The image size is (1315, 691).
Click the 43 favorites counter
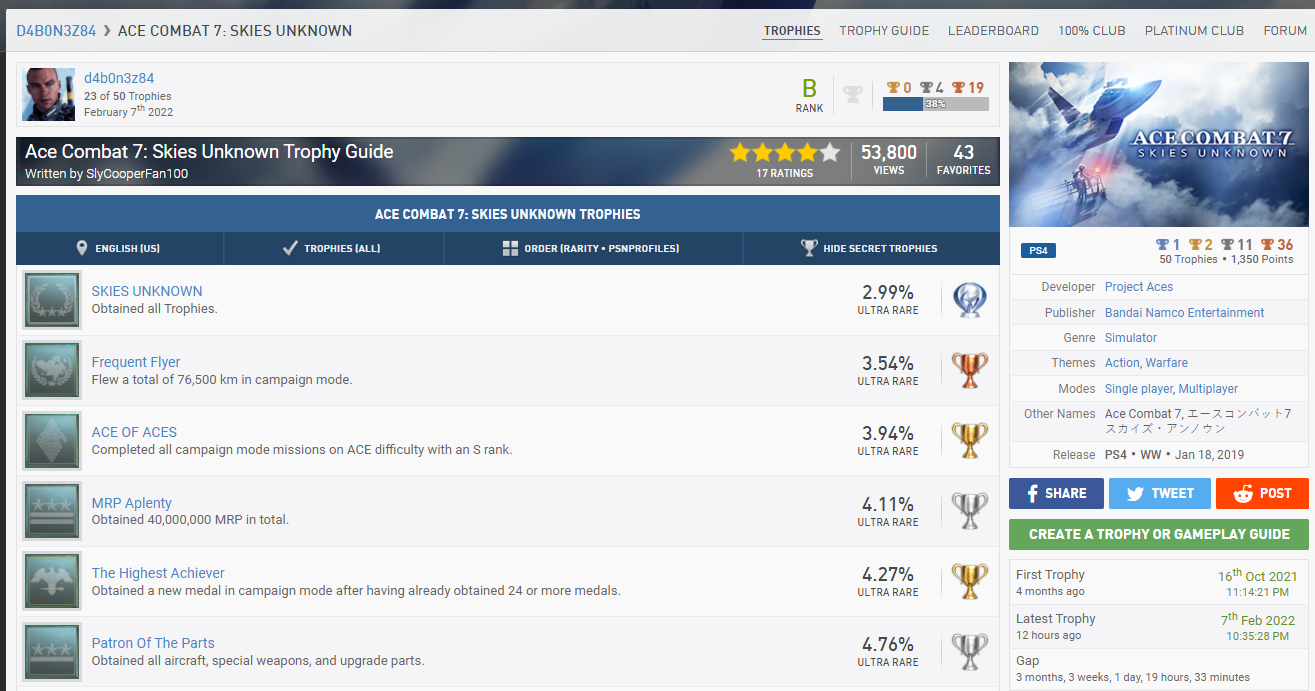(964, 159)
